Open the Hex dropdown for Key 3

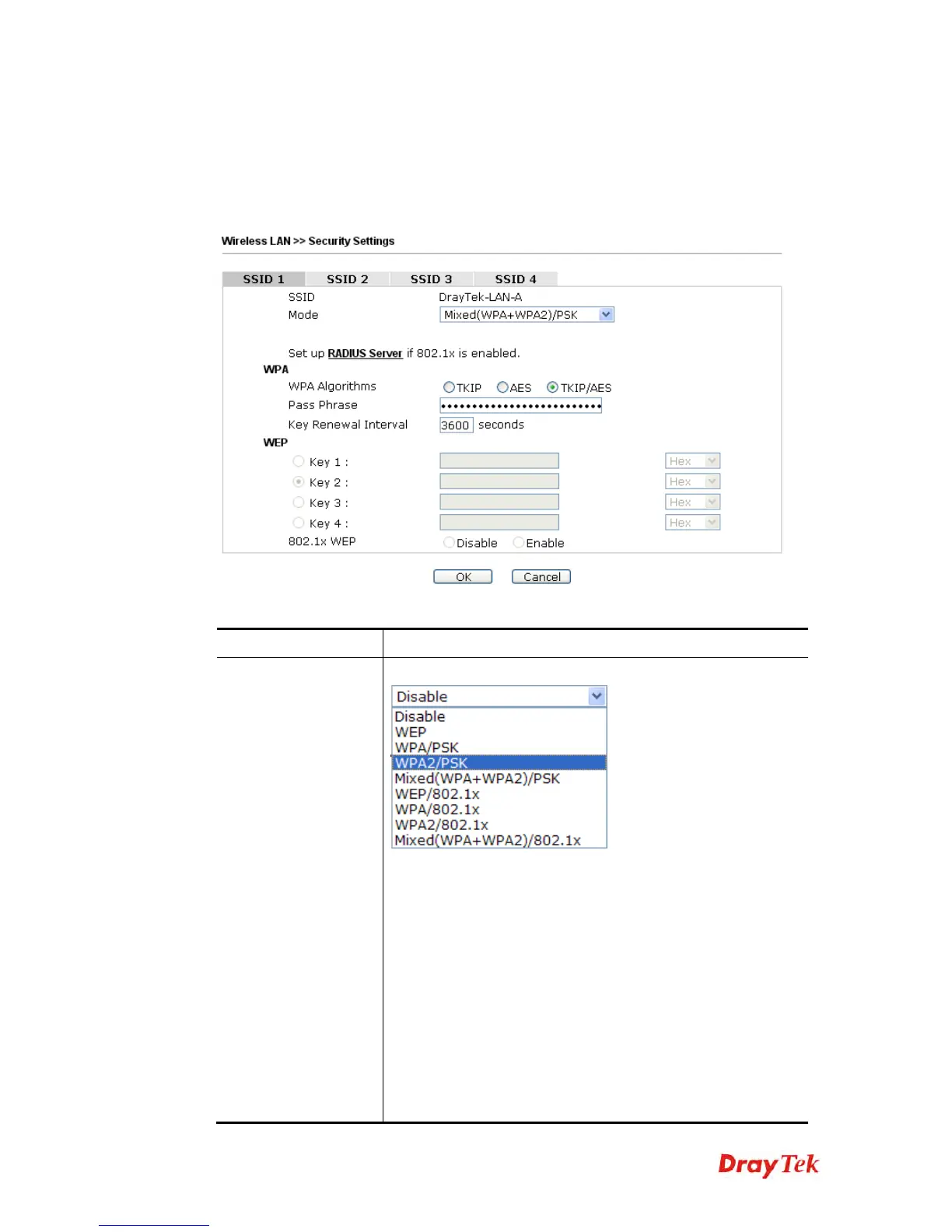692,502
